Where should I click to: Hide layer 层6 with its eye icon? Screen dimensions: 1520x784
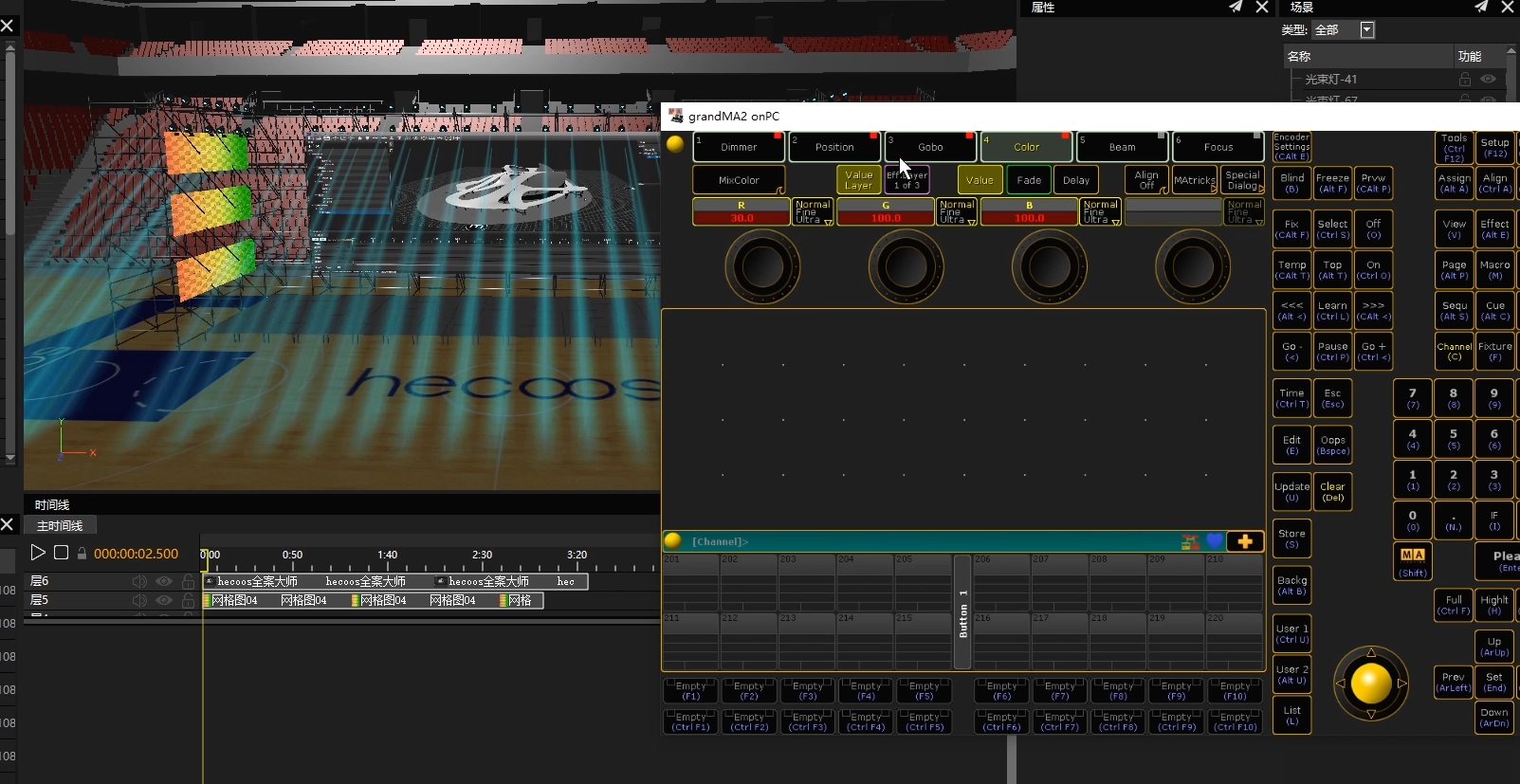(164, 581)
